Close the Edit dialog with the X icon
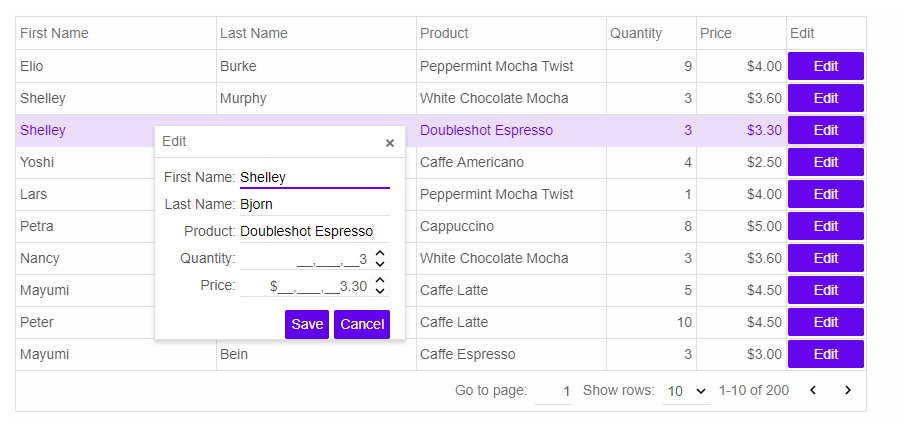The width and height of the screenshot is (903, 423). (390, 143)
